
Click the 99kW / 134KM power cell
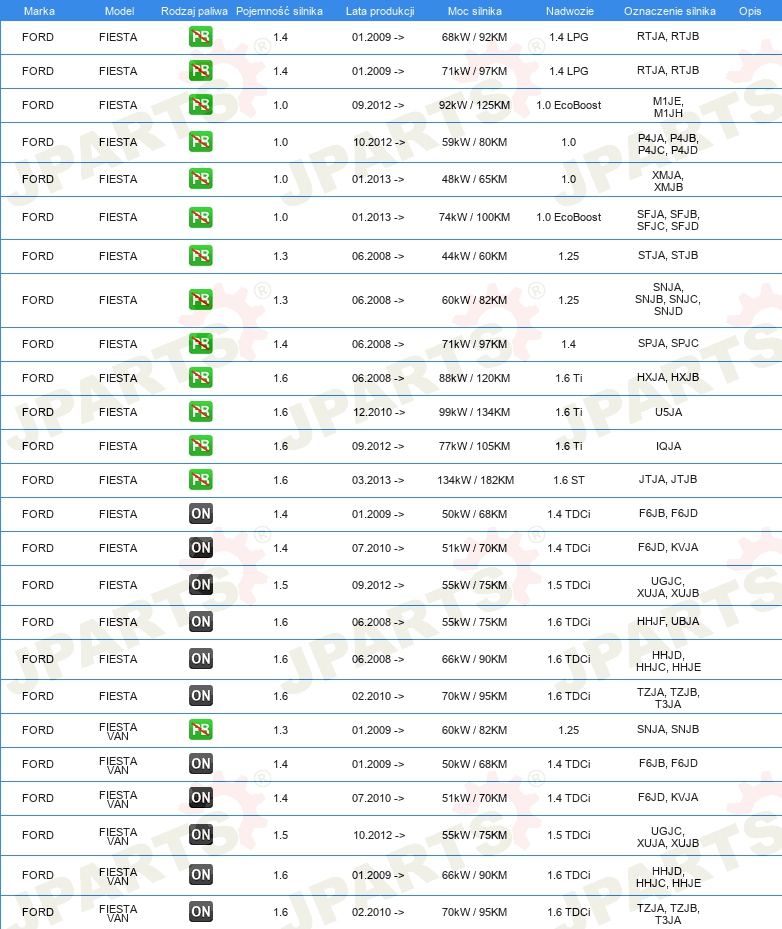click(474, 412)
